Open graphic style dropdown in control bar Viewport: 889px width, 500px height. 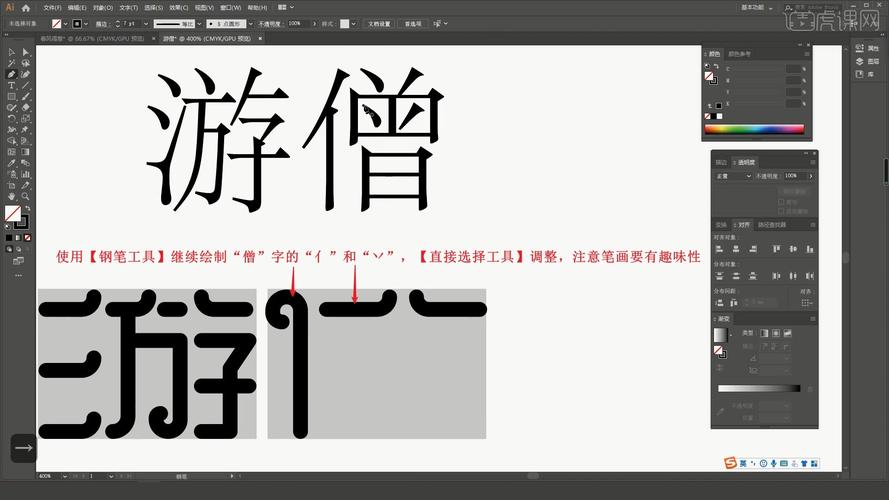pos(353,24)
